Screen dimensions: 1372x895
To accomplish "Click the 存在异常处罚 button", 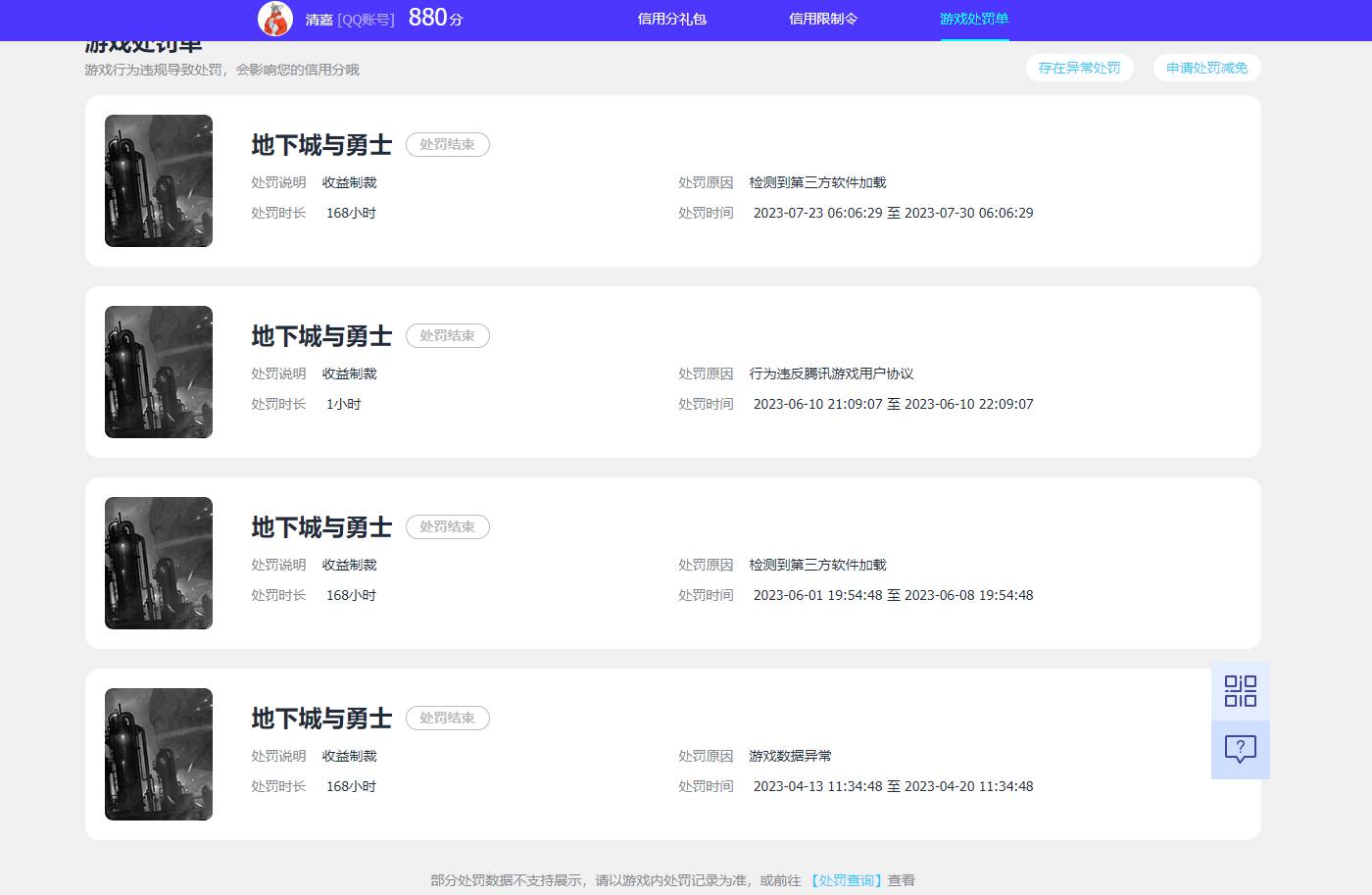I will [1079, 68].
